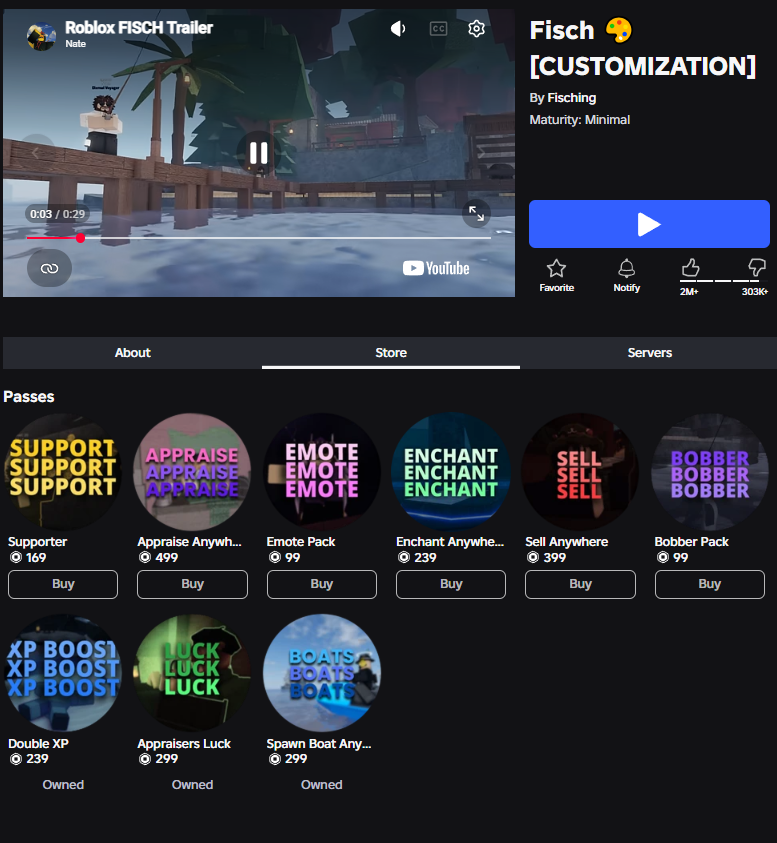Viewport: 777px width, 843px height.
Task: Open the Sell Anywhere pass thumbnail
Action: click(580, 472)
